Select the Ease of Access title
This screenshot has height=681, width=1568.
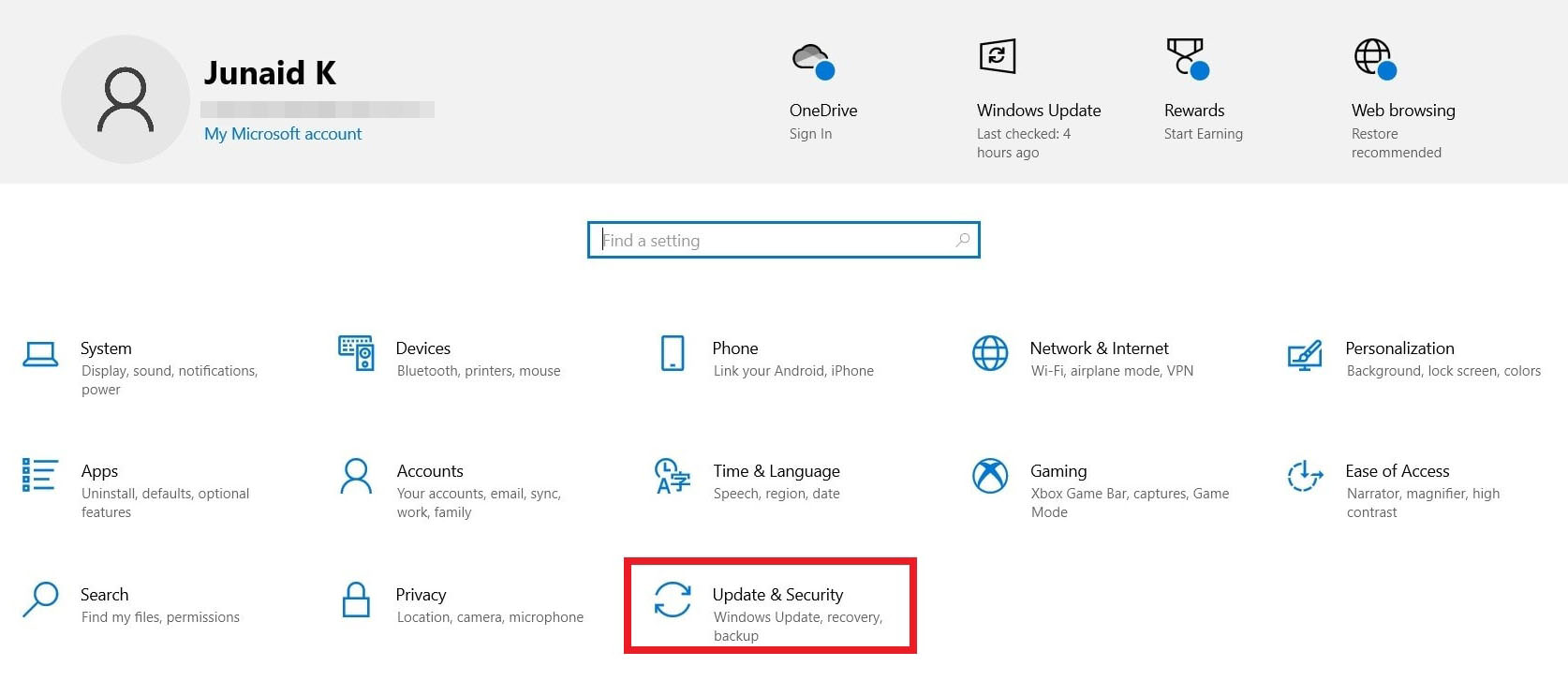click(x=1398, y=471)
